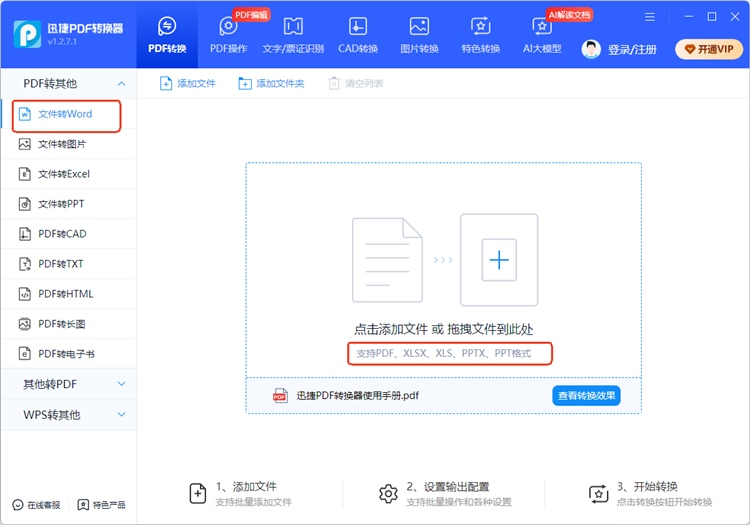Viewport: 750px width, 525px height.
Task: Select the 图片转换 tab
Action: [x=419, y=34]
